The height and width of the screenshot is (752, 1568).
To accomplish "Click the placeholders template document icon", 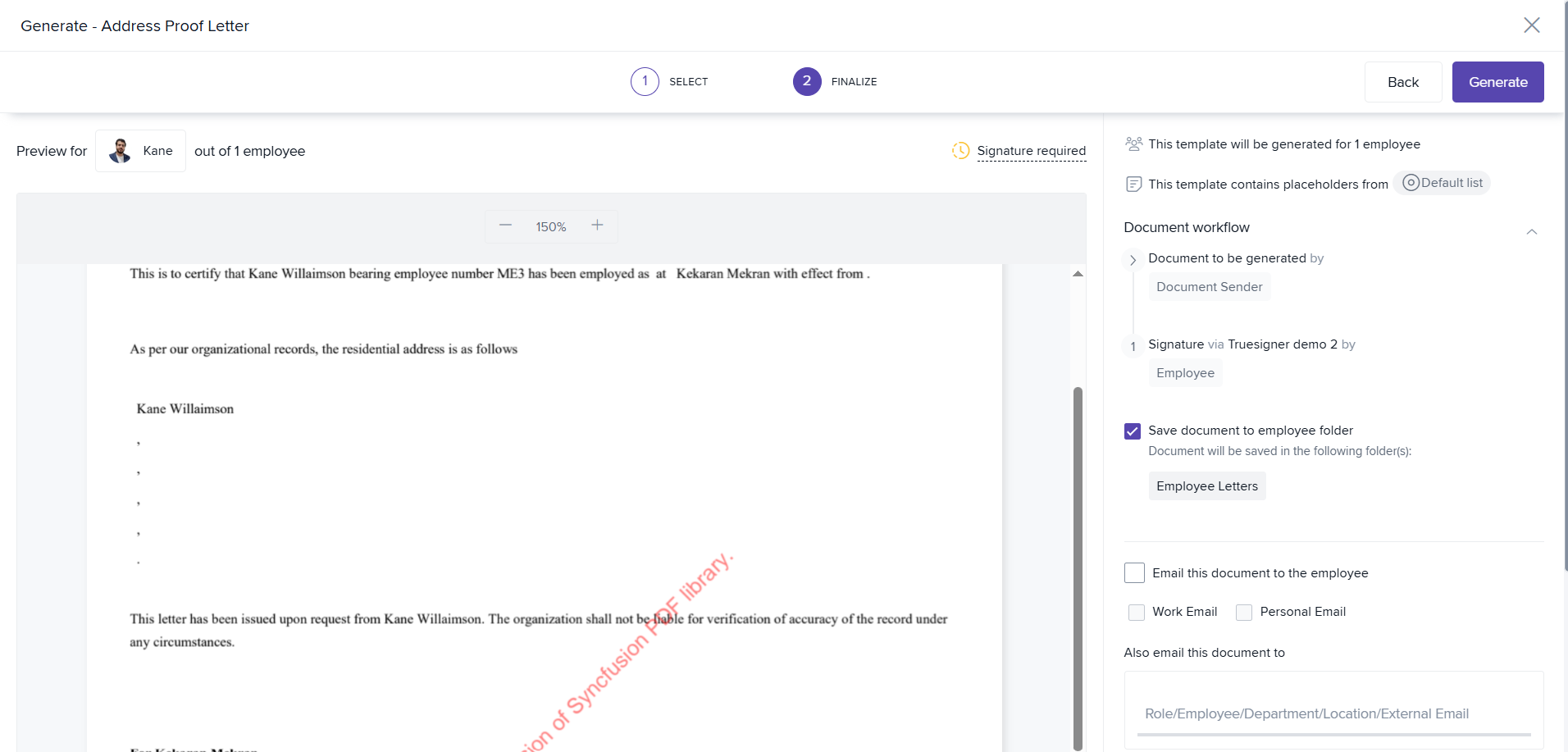I will (x=1133, y=184).
